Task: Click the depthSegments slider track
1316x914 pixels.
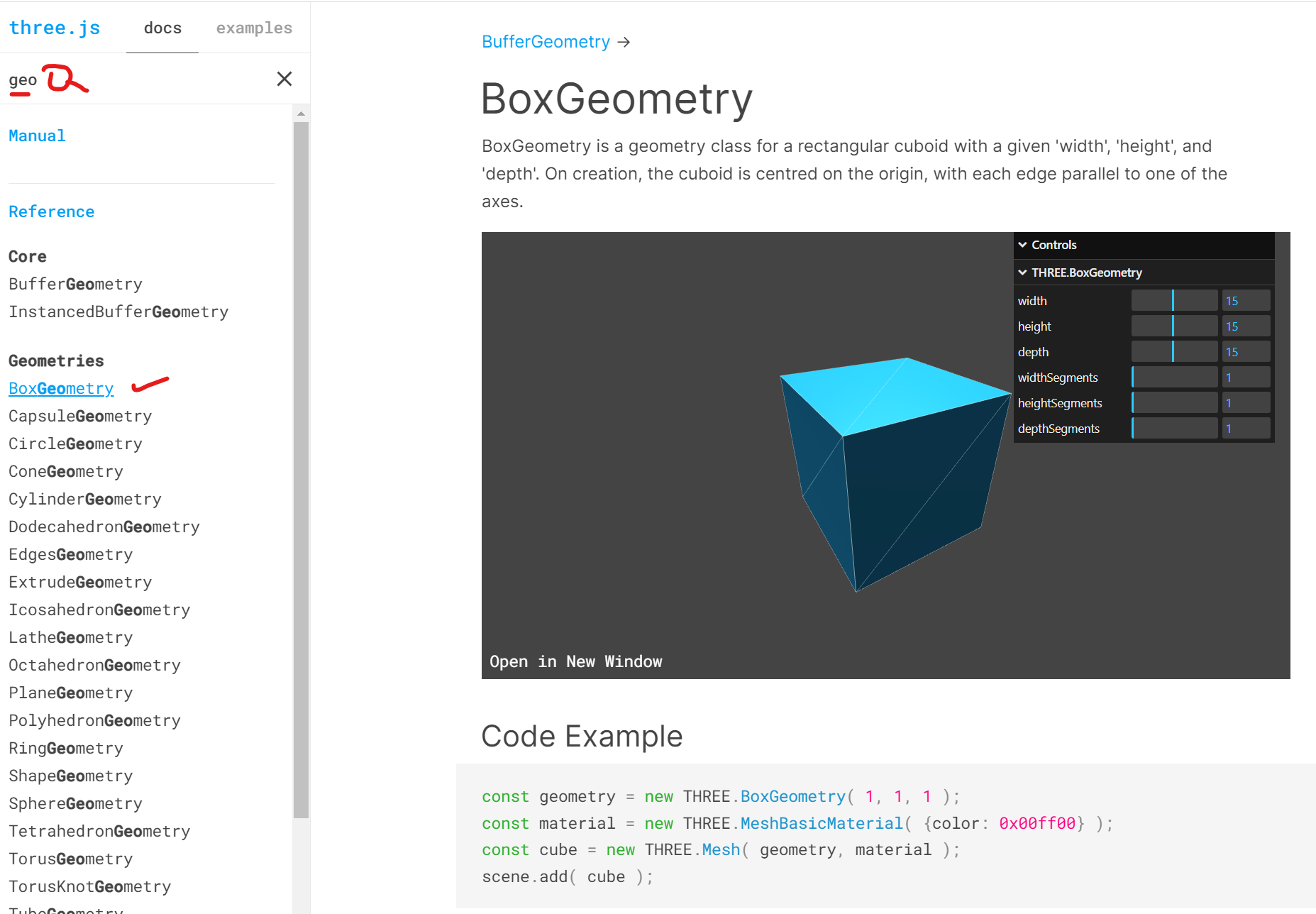Action: coord(1174,429)
